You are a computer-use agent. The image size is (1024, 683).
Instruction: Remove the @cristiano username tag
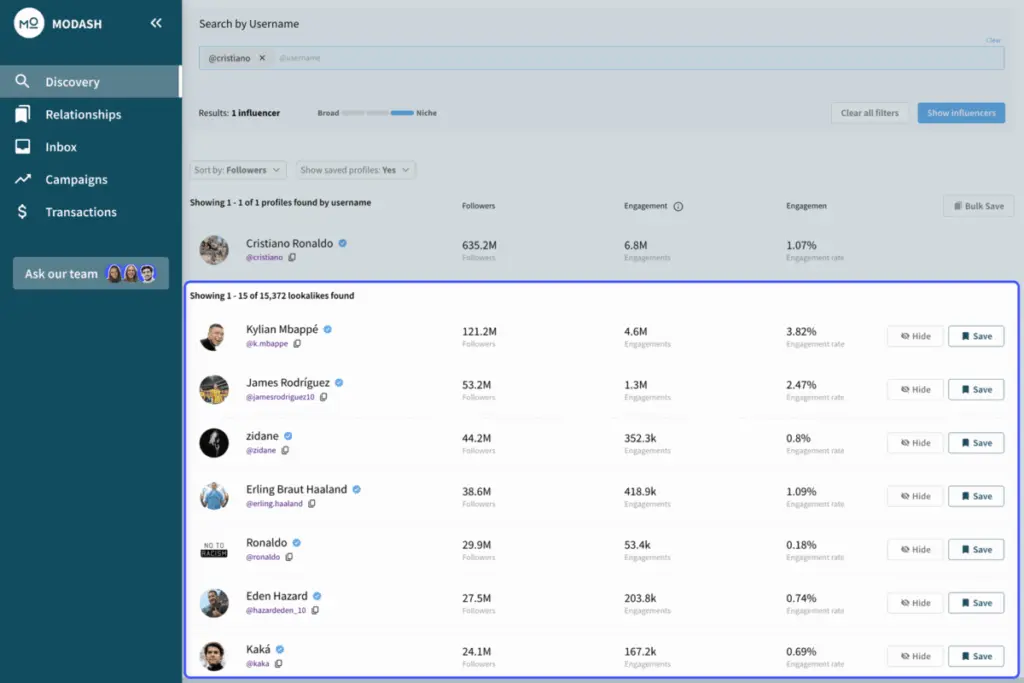pos(262,58)
